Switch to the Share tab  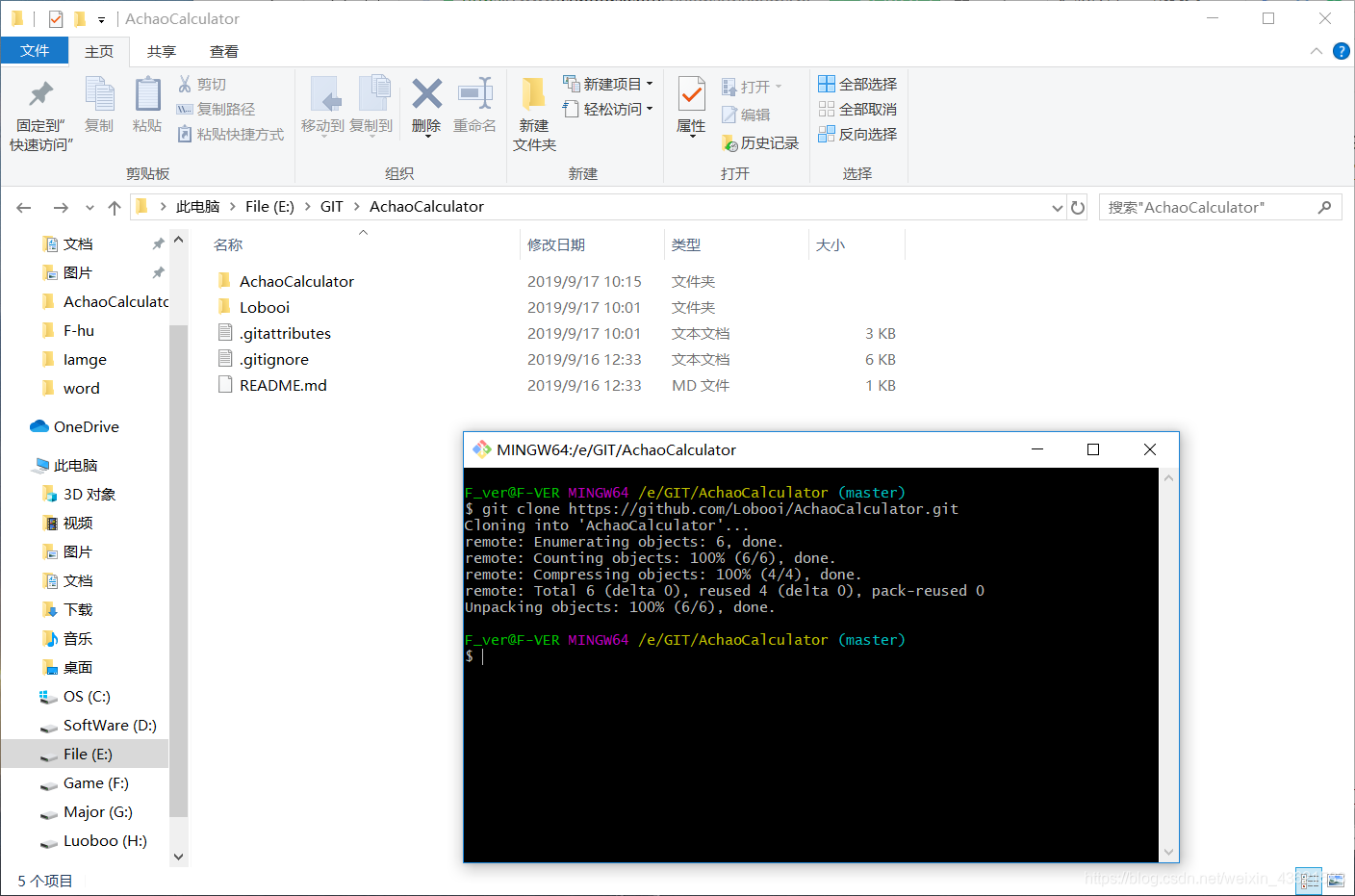click(x=162, y=51)
